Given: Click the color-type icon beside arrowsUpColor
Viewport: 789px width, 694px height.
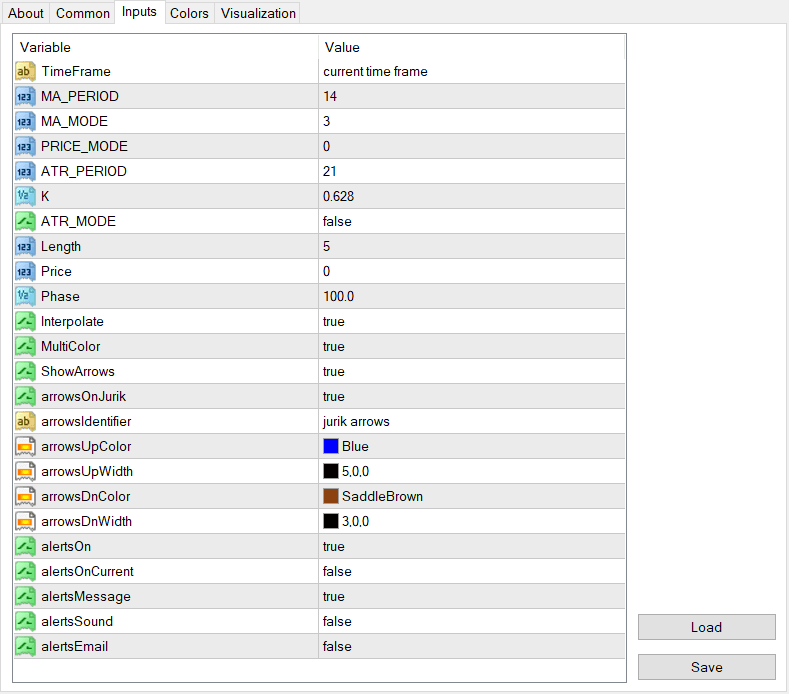Looking at the screenshot, I should point(26,447).
